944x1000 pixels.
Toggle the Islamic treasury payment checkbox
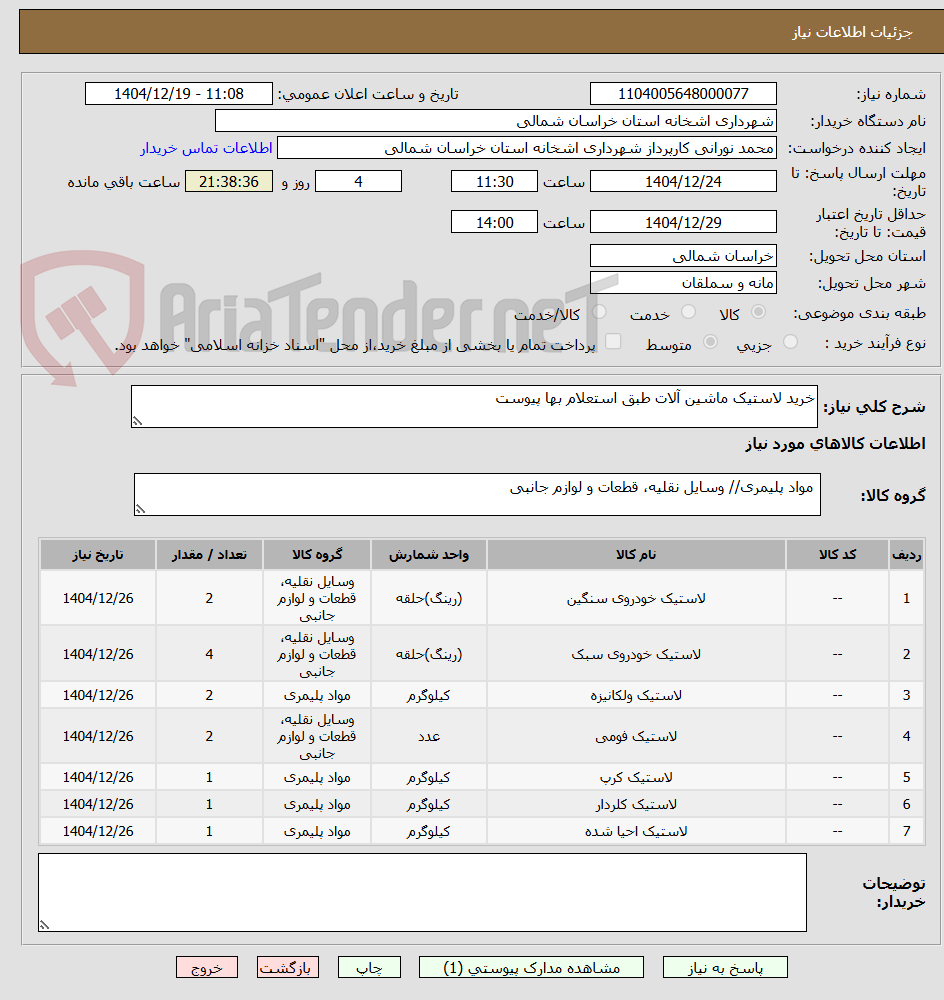click(x=613, y=342)
